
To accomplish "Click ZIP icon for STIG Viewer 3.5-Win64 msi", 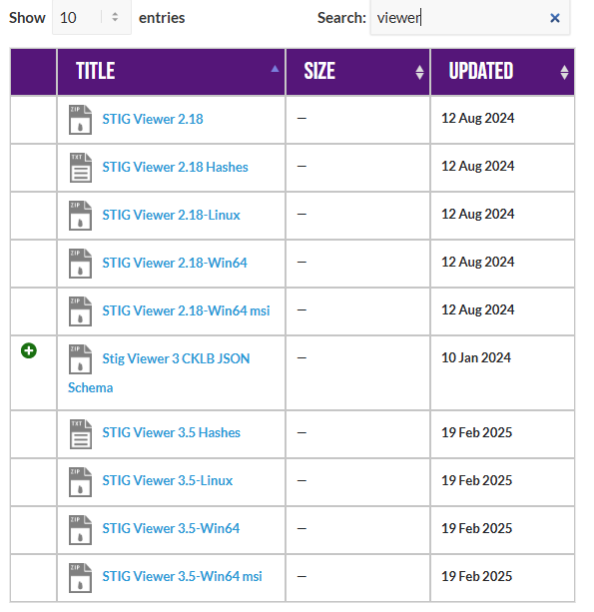I will pyautogui.click(x=80, y=578).
